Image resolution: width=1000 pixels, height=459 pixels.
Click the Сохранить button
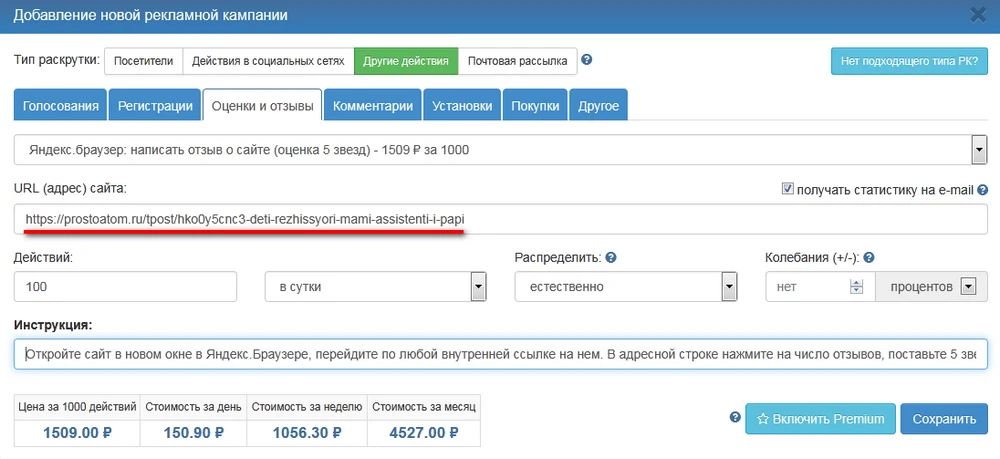tap(943, 419)
